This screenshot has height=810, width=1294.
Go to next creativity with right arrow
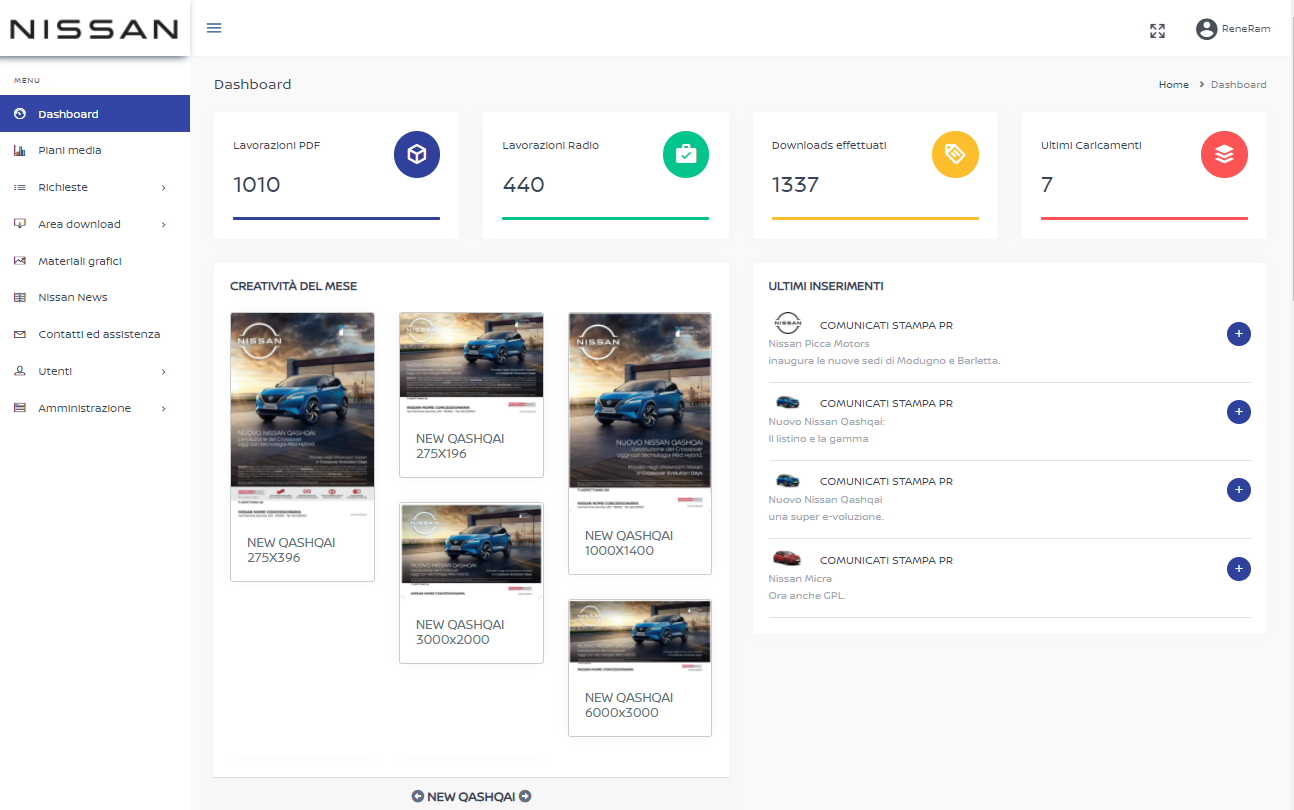pos(525,797)
